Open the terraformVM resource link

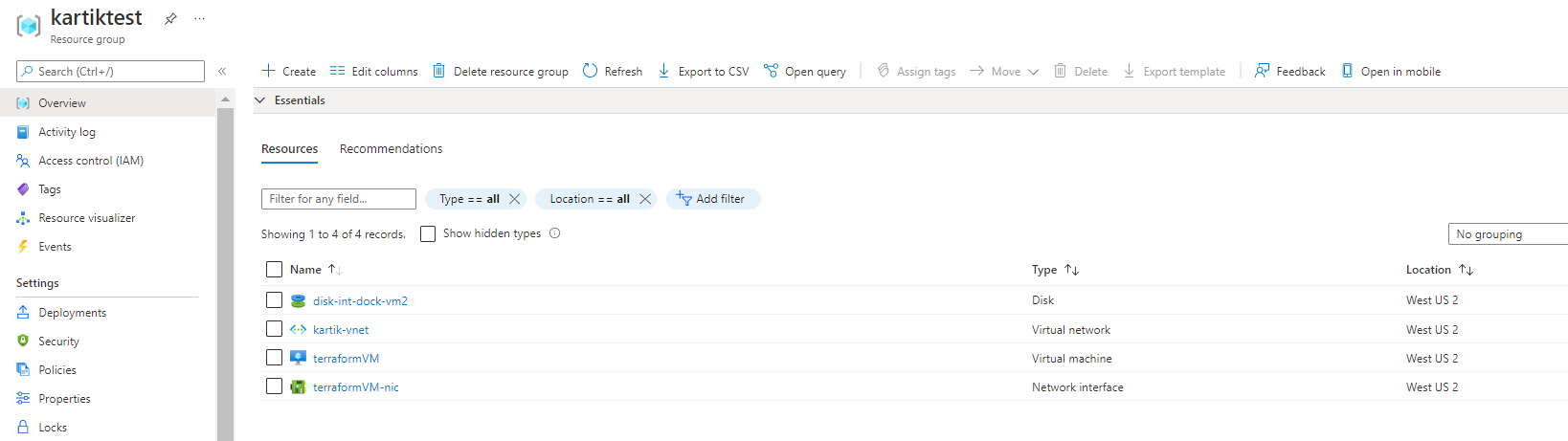click(x=346, y=358)
